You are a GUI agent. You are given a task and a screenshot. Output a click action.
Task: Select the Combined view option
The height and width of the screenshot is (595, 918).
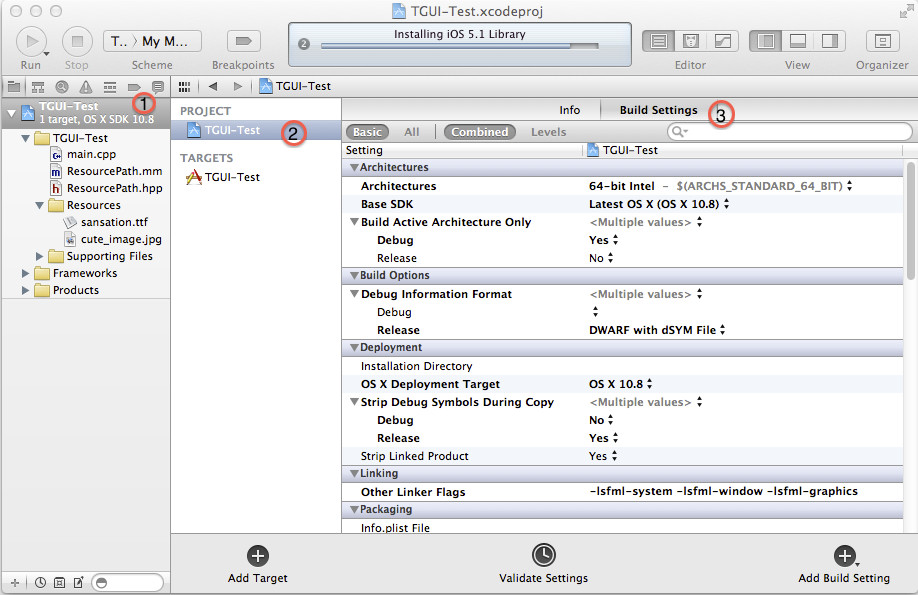pyautogui.click(x=479, y=132)
